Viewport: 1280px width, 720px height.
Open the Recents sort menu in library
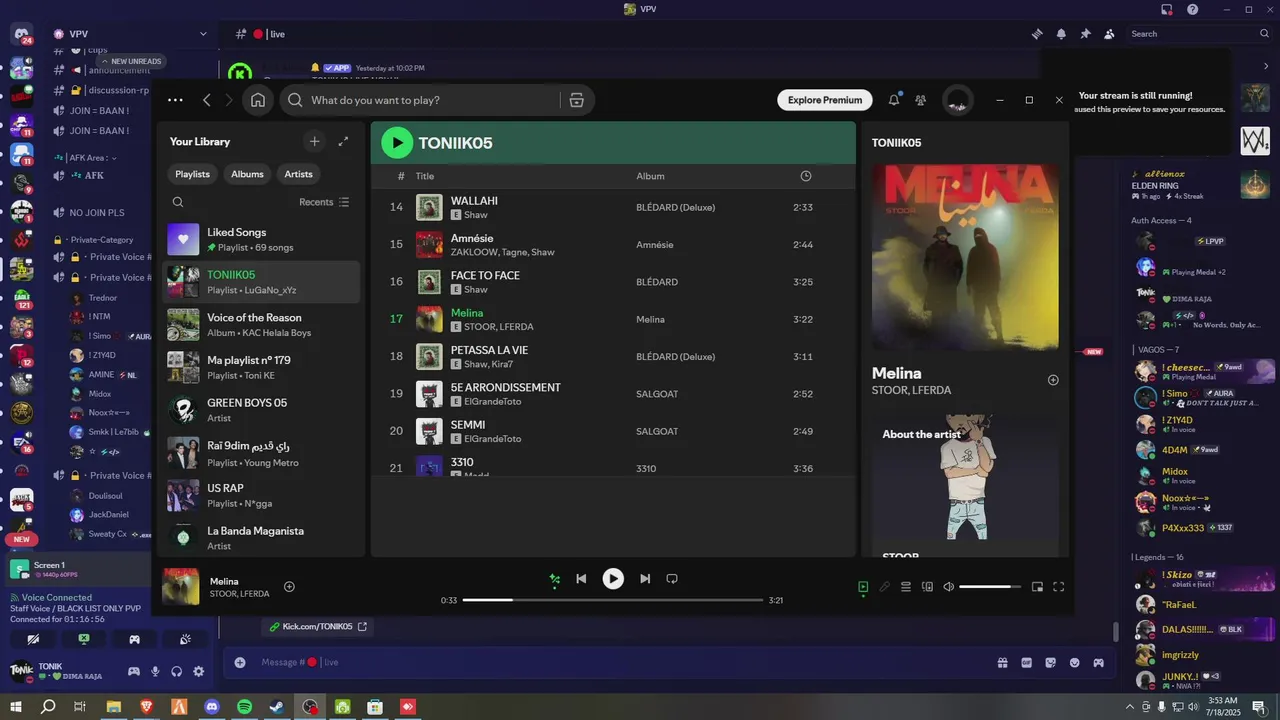[x=324, y=202]
